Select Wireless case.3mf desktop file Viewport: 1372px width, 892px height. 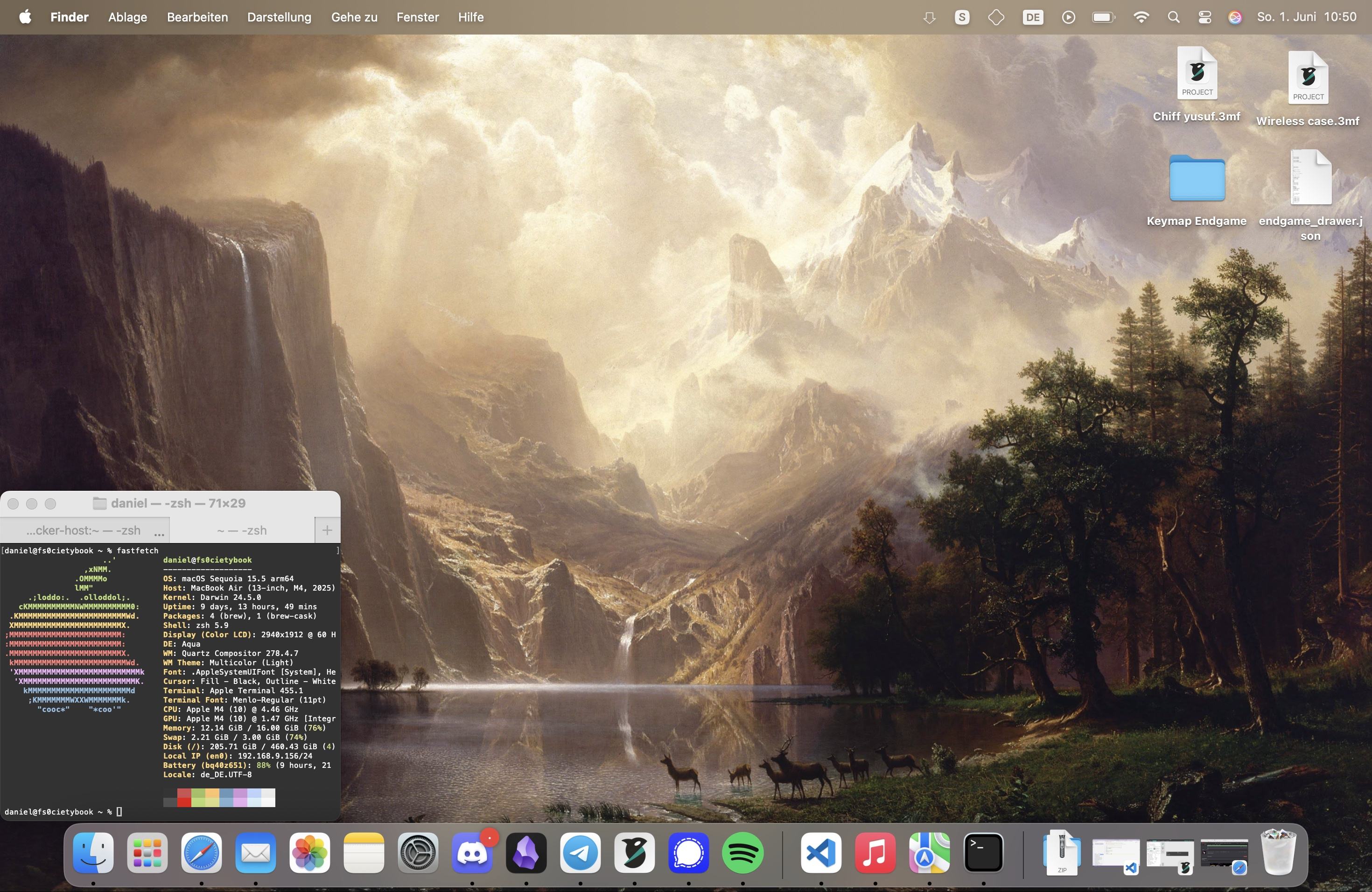[1308, 89]
